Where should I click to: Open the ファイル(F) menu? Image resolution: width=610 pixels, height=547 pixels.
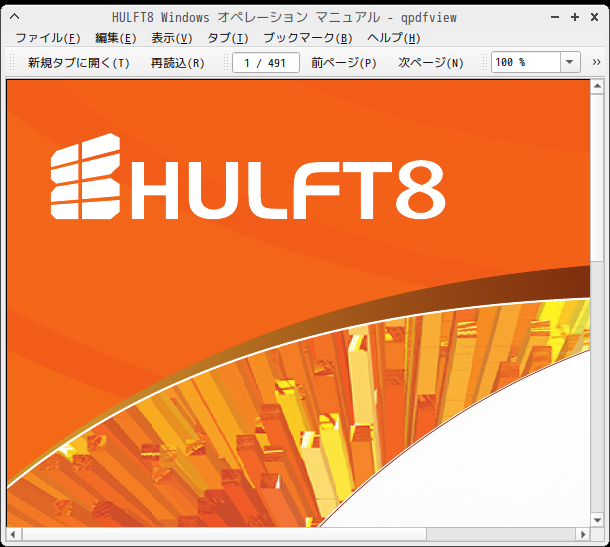tap(47, 38)
